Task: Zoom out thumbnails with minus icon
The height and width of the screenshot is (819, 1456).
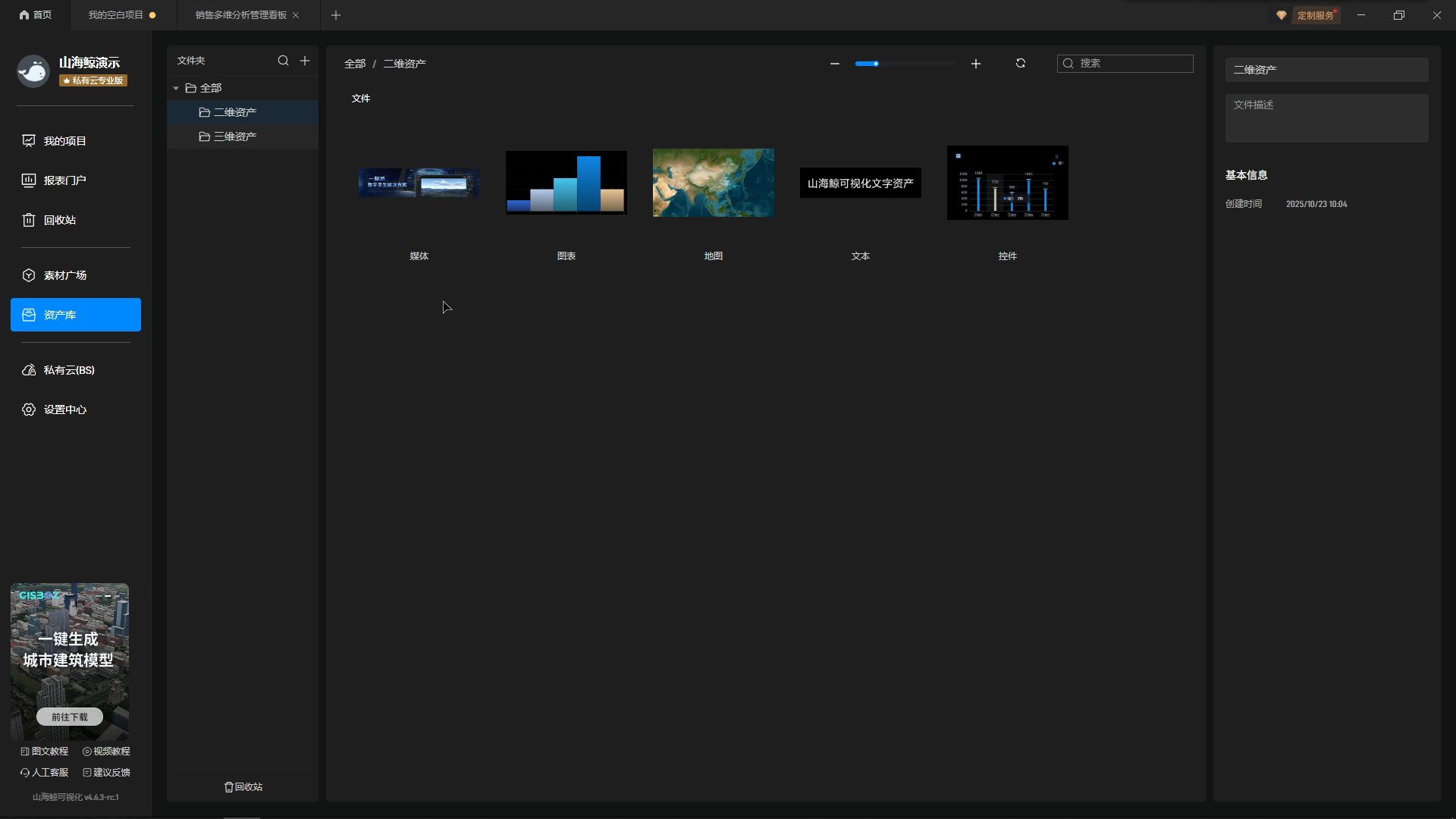Action: pyautogui.click(x=834, y=64)
